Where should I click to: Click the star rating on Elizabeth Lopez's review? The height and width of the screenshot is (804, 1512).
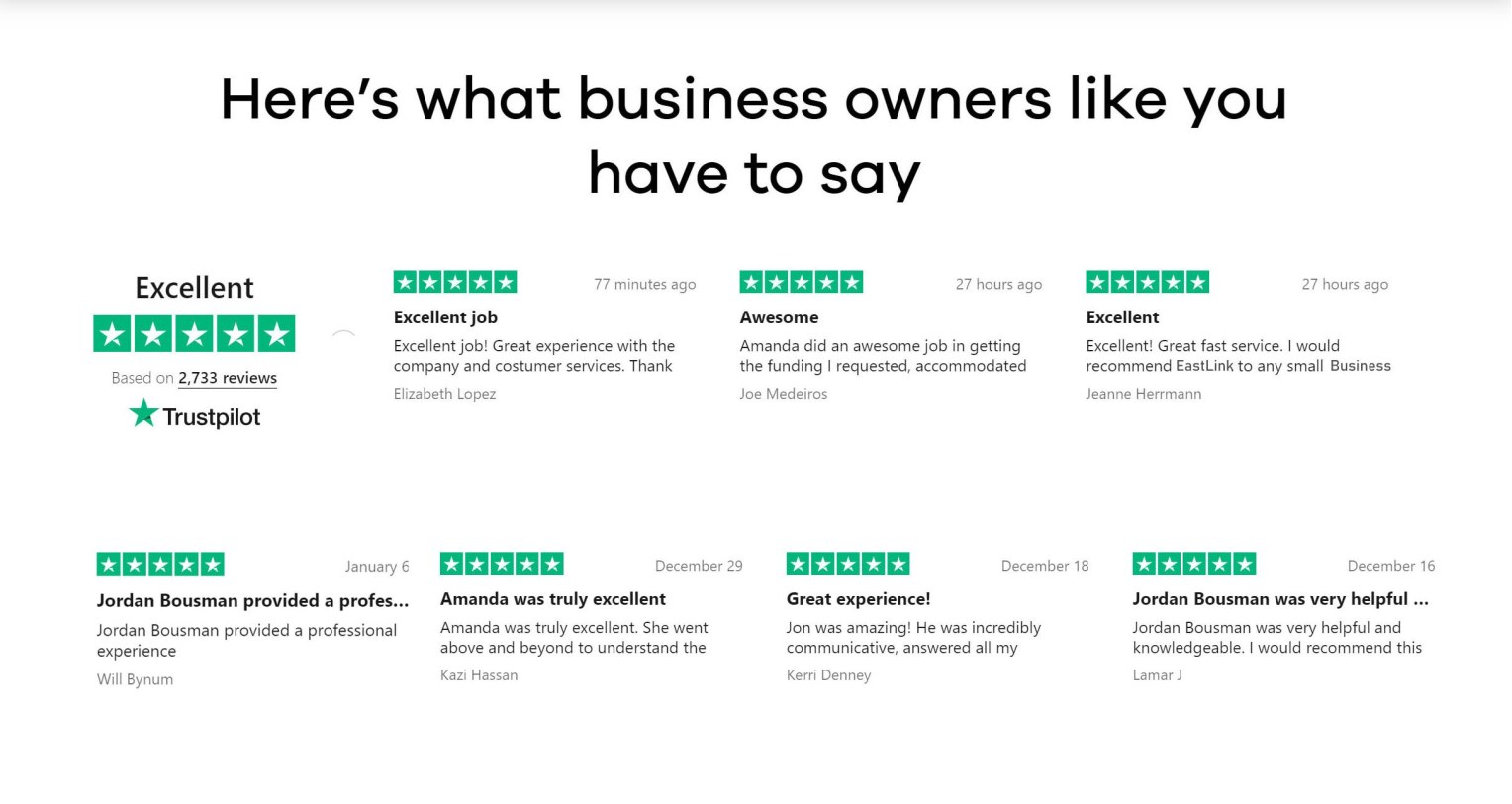(x=455, y=282)
